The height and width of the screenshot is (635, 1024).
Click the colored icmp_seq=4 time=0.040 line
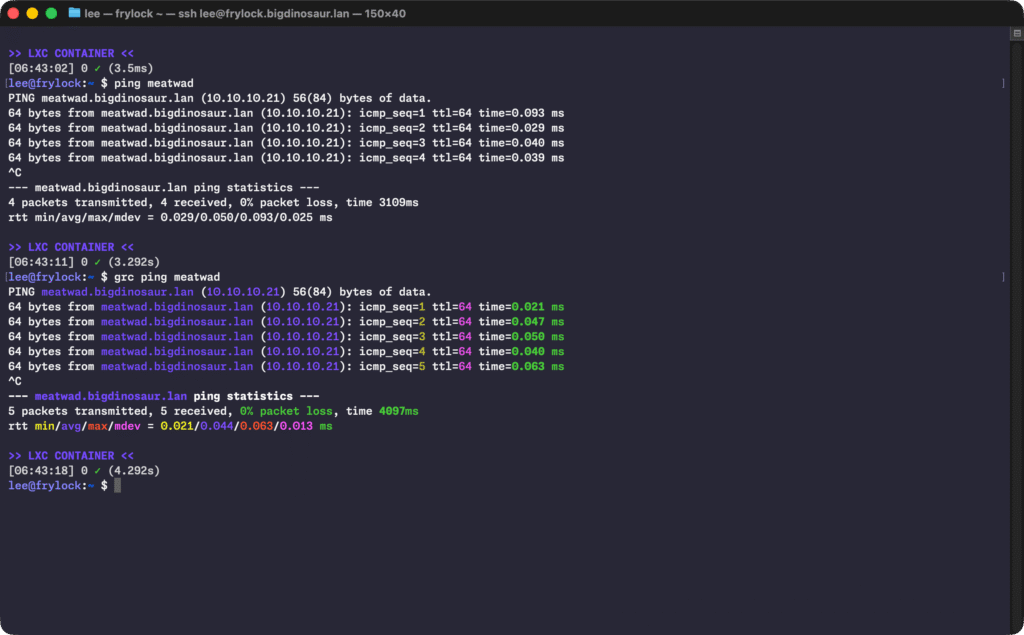coord(286,351)
